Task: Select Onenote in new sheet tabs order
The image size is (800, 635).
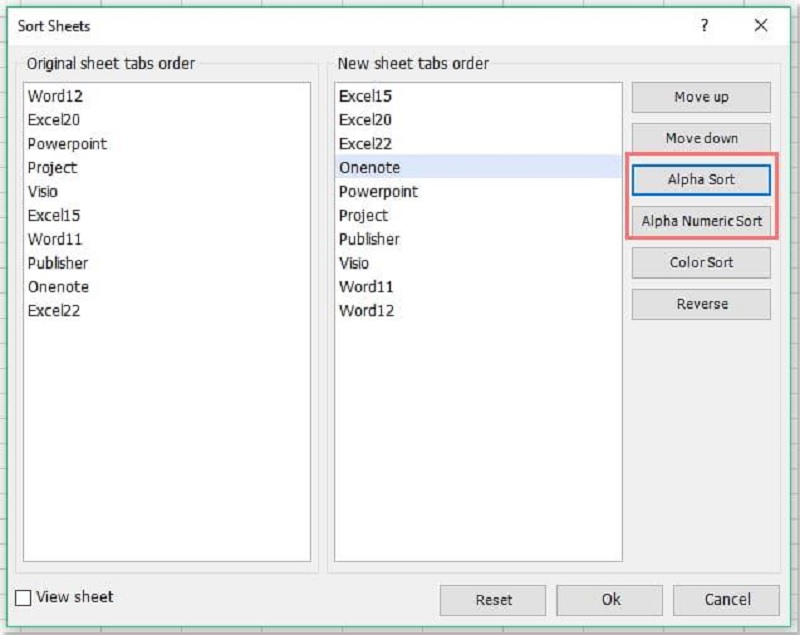Action: pyautogui.click(x=369, y=168)
